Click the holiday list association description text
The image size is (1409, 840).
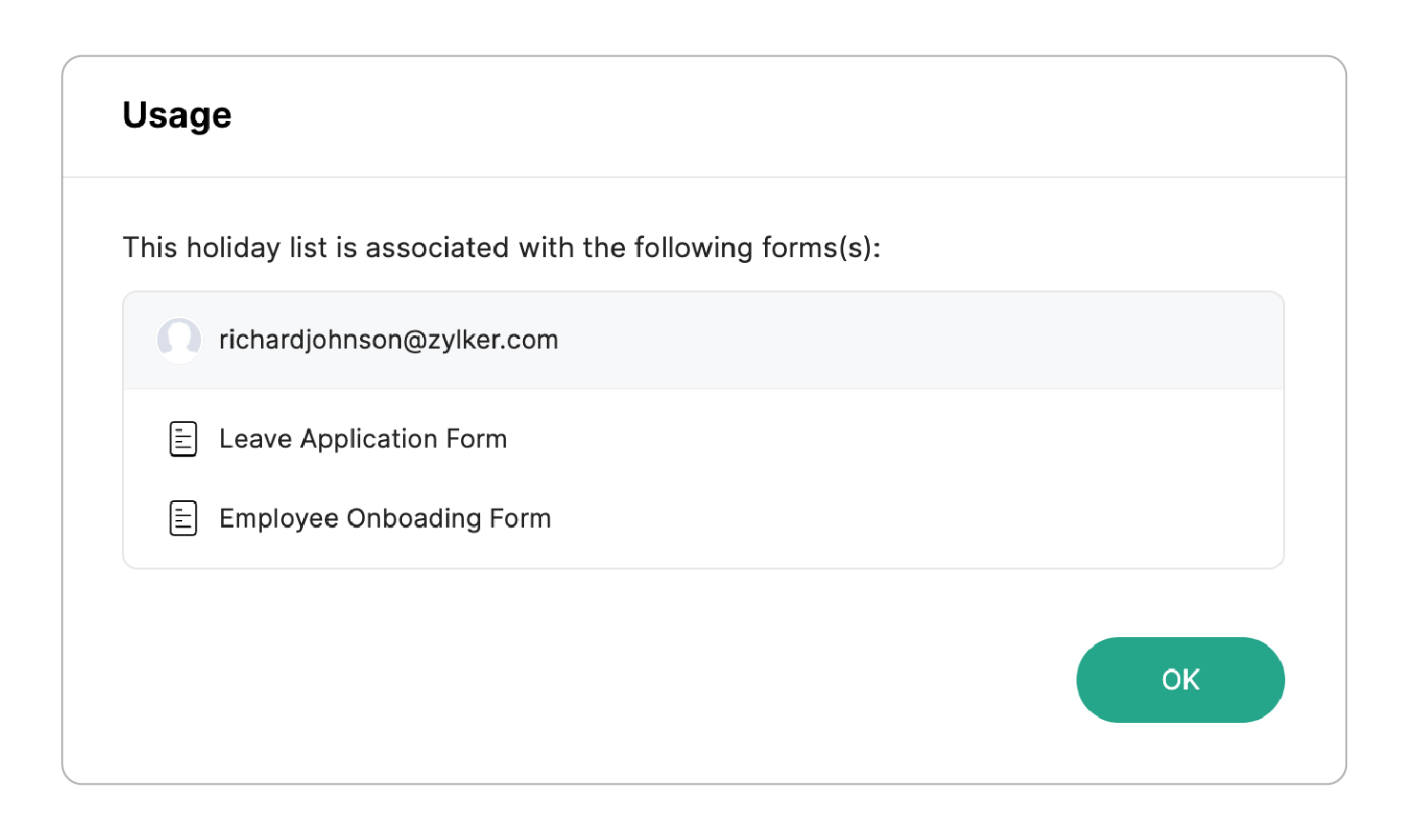pos(501,248)
